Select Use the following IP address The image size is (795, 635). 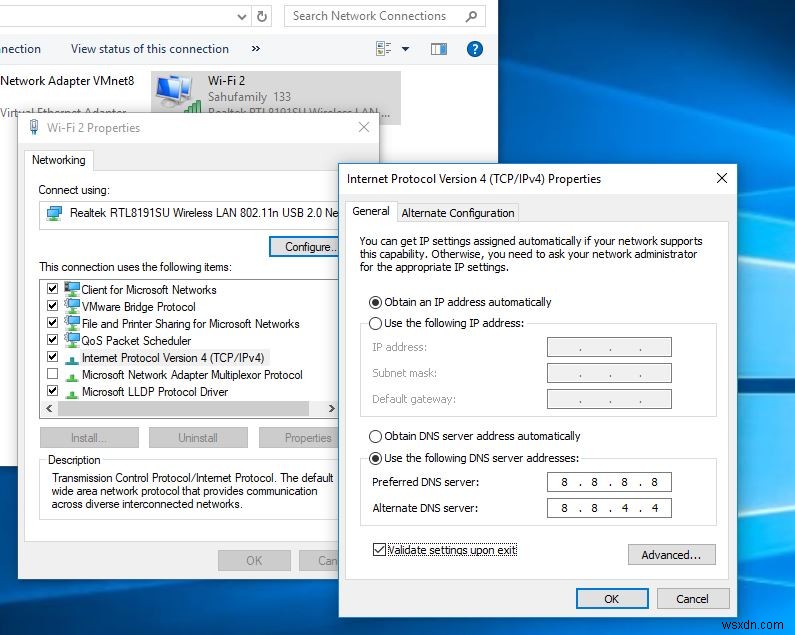click(x=375, y=324)
